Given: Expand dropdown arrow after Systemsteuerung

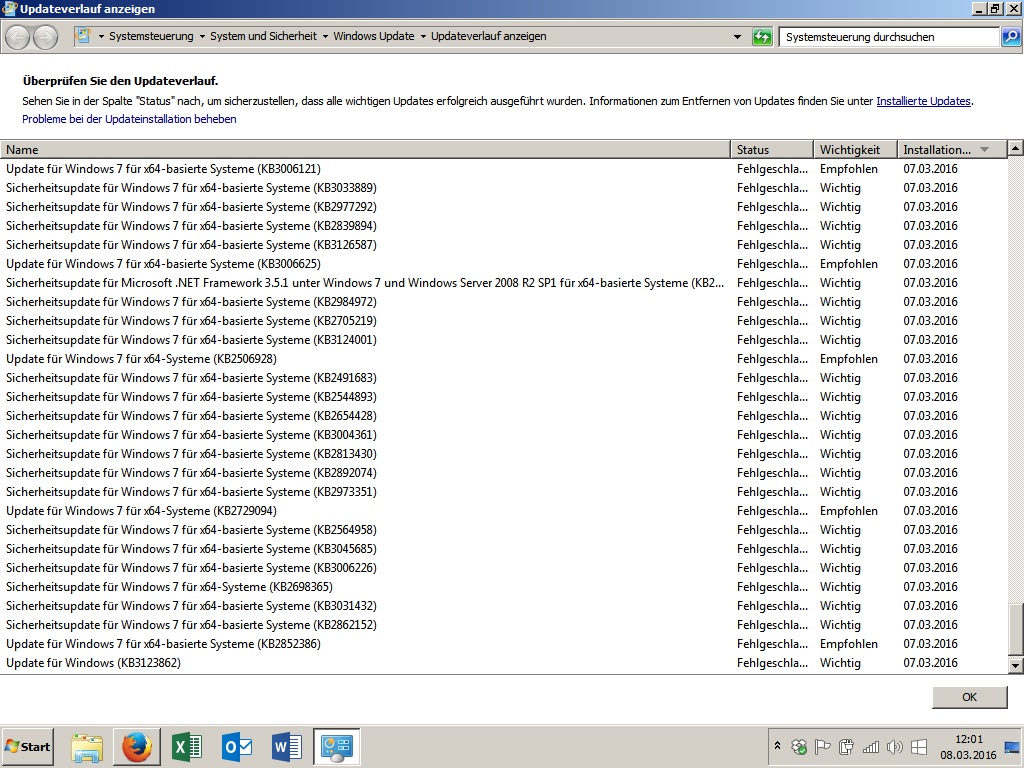Looking at the screenshot, I should tap(202, 37).
